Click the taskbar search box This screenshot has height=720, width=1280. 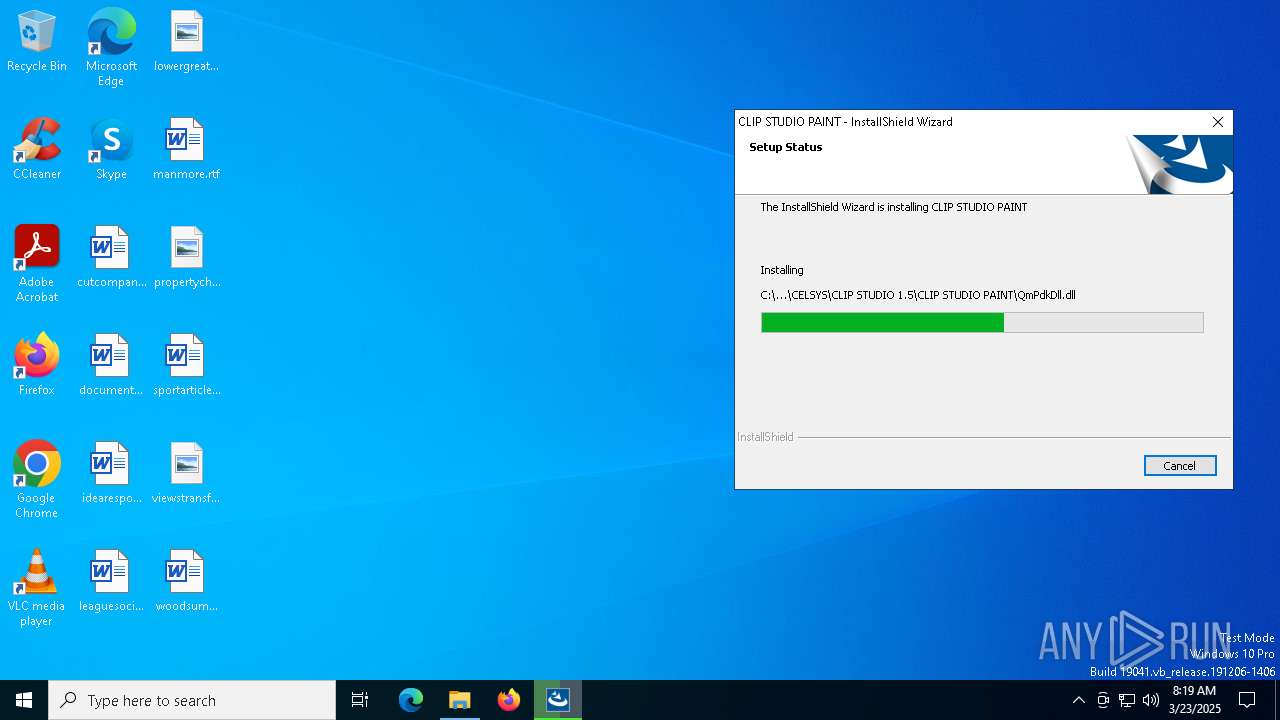click(x=192, y=700)
